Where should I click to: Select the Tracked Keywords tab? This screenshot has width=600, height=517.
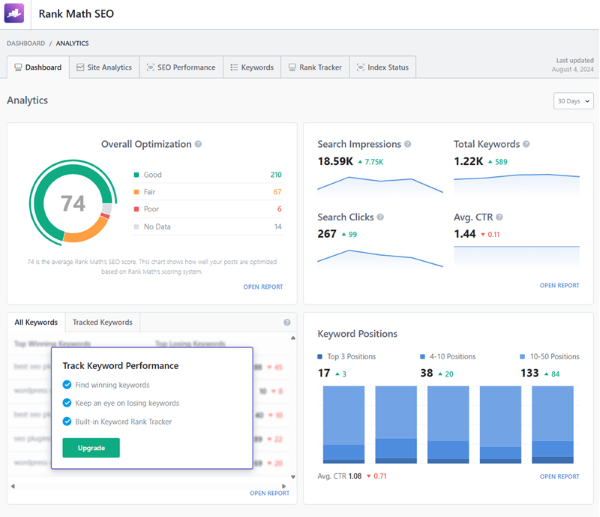click(102, 323)
